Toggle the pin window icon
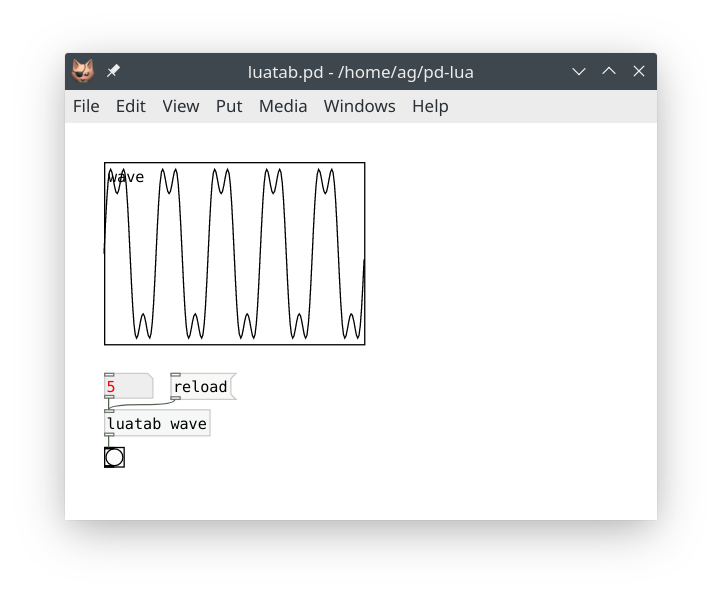The width and height of the screenshot is (722, 597). [113, 72]
